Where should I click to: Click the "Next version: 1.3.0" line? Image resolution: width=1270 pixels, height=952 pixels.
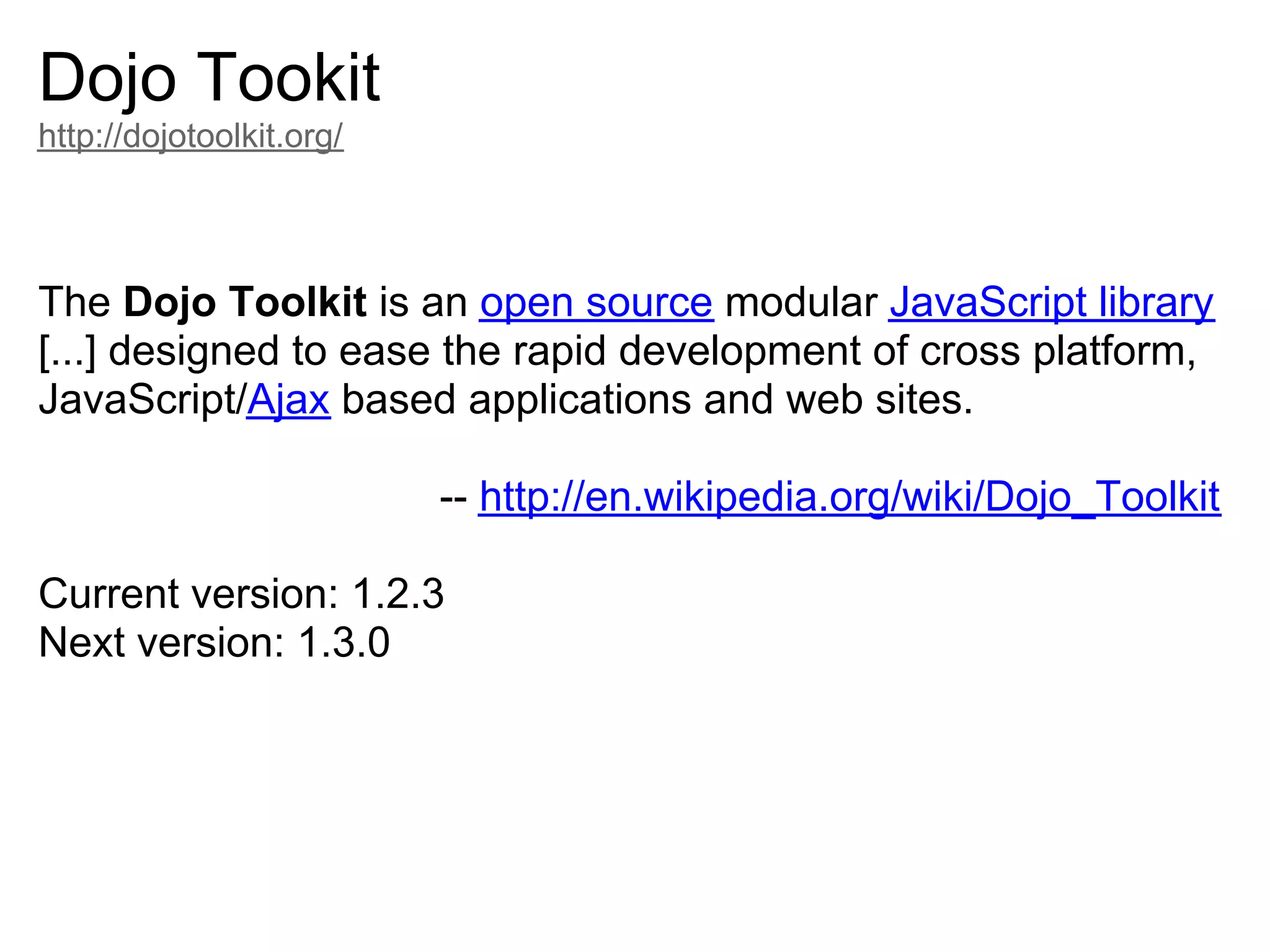(214, 642)
